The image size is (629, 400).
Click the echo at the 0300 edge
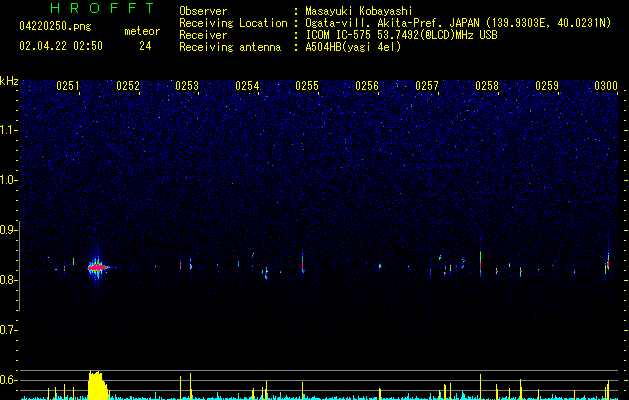[x=607, y=263]
